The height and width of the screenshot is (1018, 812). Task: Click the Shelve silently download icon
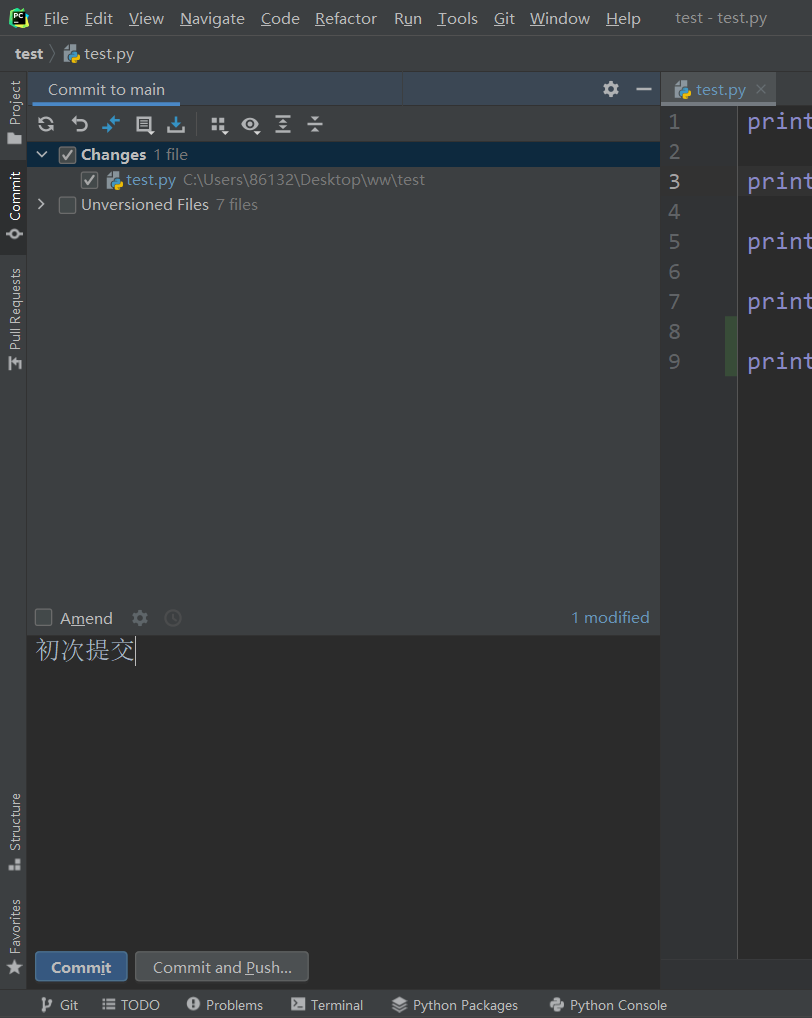(176, 124)
